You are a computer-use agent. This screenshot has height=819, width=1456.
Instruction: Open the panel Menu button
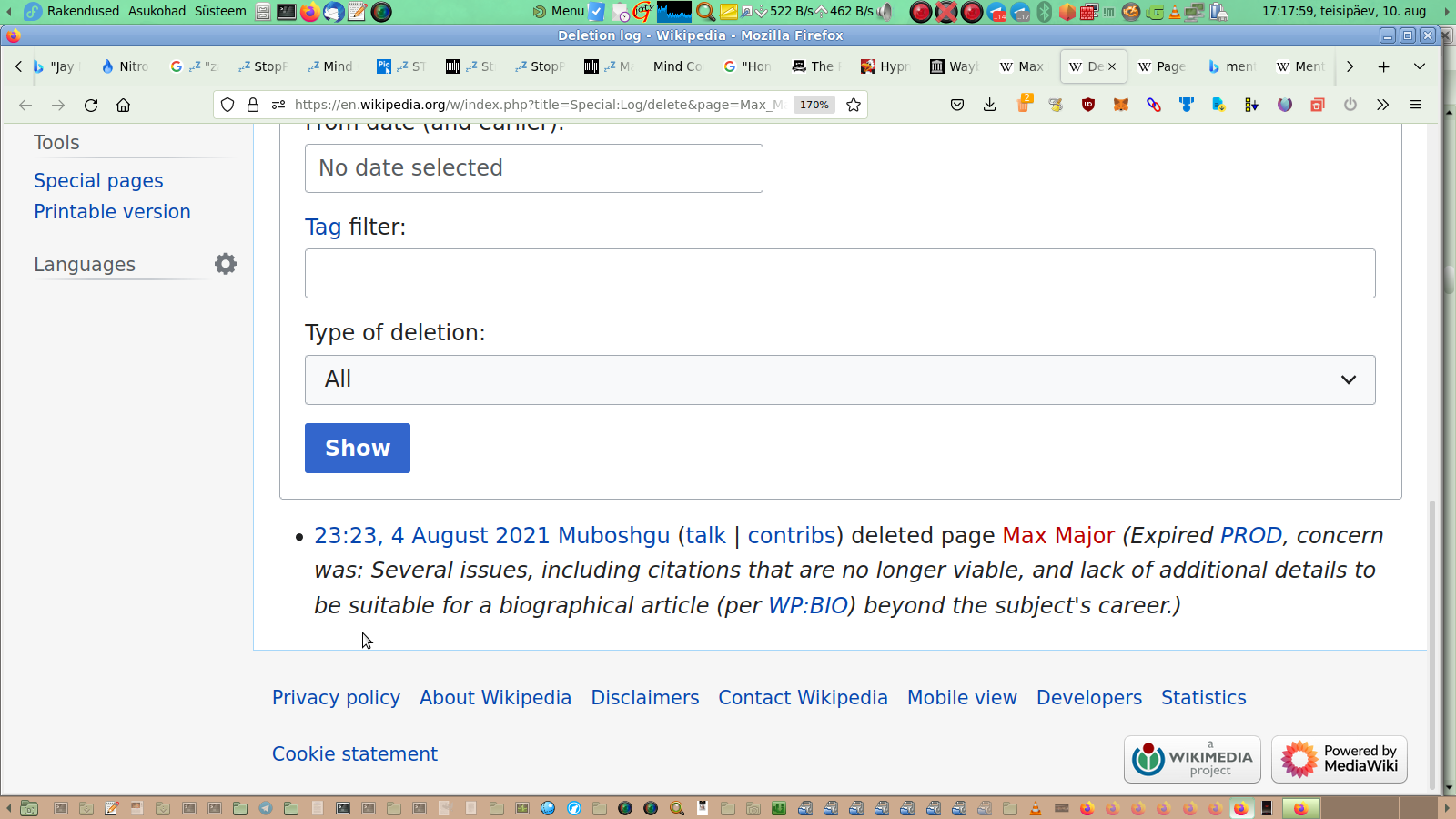click(559, 11)
